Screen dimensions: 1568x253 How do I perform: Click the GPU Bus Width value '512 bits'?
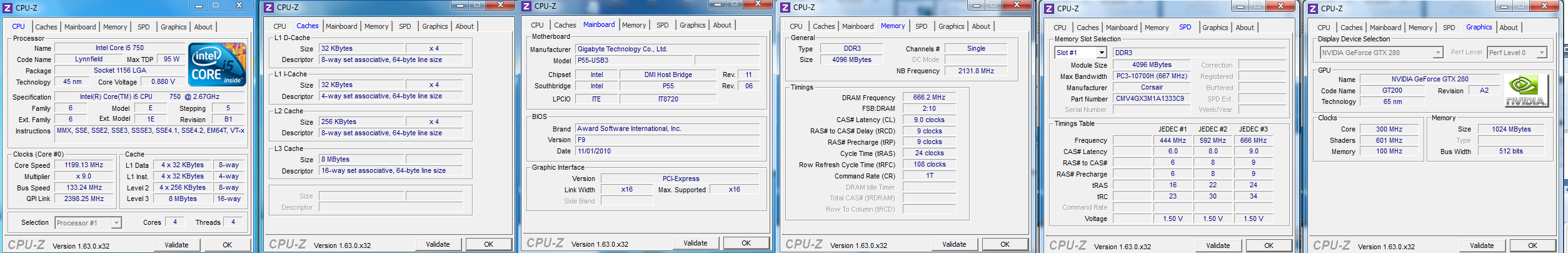1510,152
